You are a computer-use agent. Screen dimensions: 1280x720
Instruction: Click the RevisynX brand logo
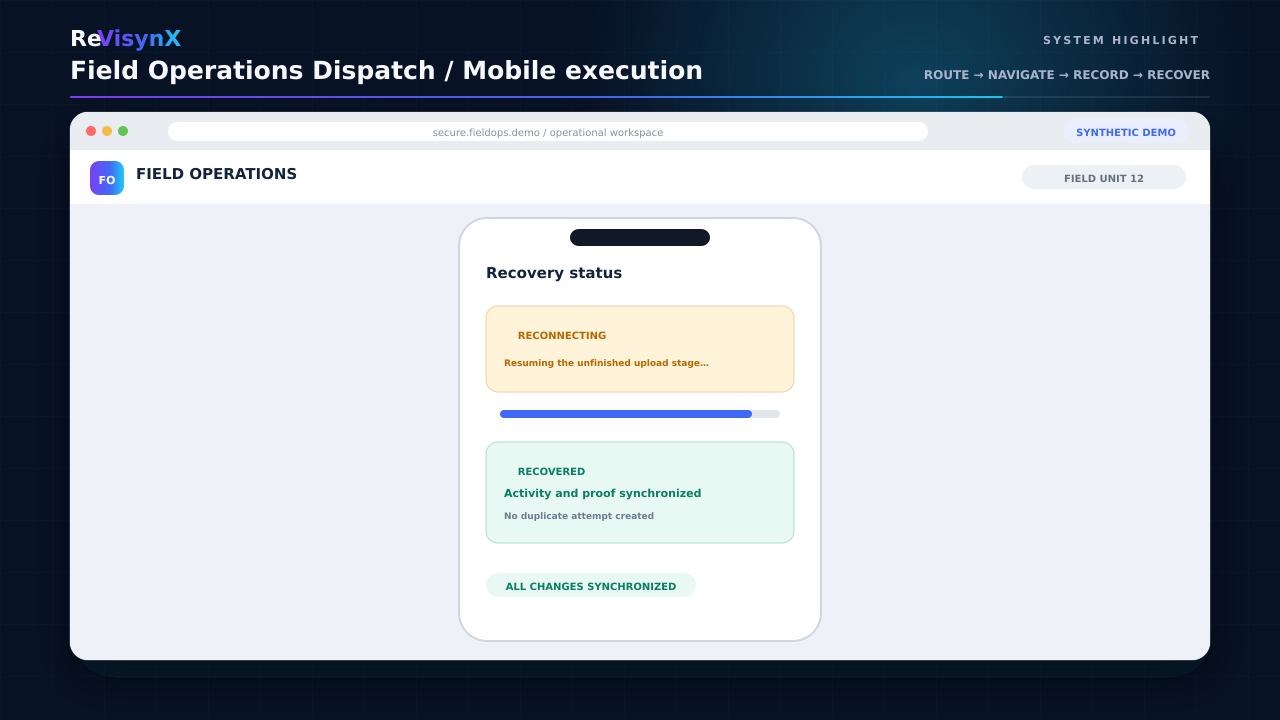tap(125, 39)
